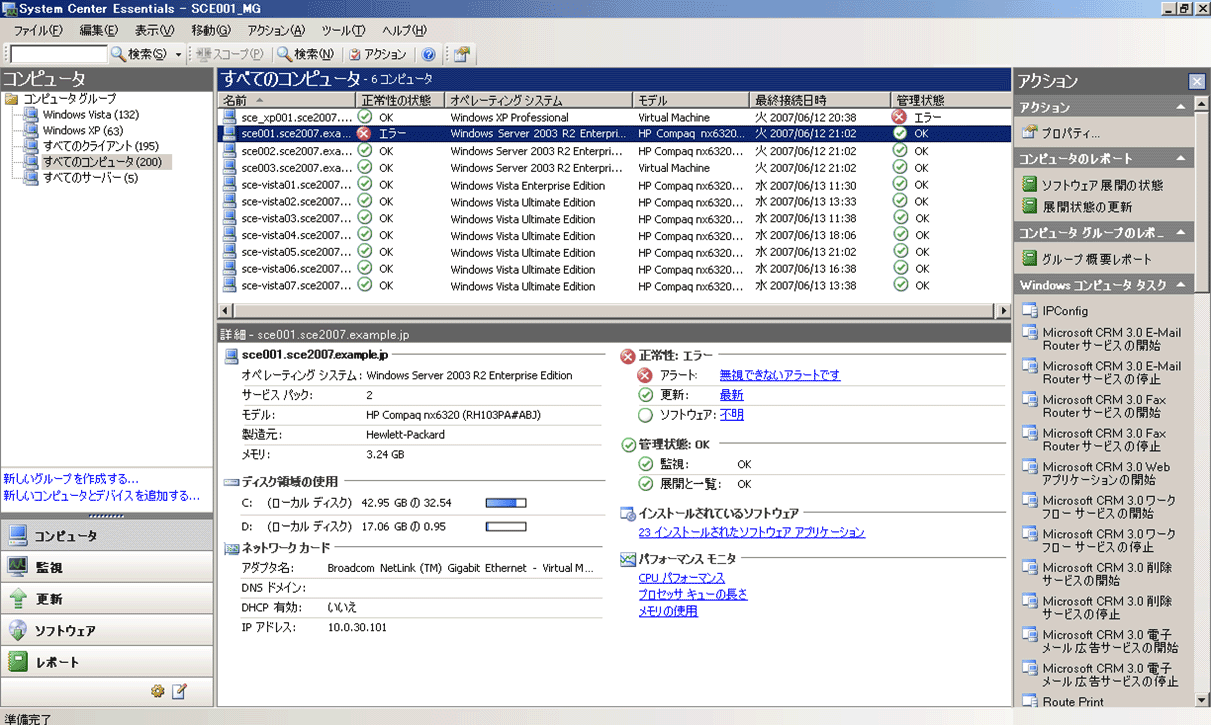Sort by 正常性の状態 column header
Screen dimensions: 1211x725
(400, 100)
